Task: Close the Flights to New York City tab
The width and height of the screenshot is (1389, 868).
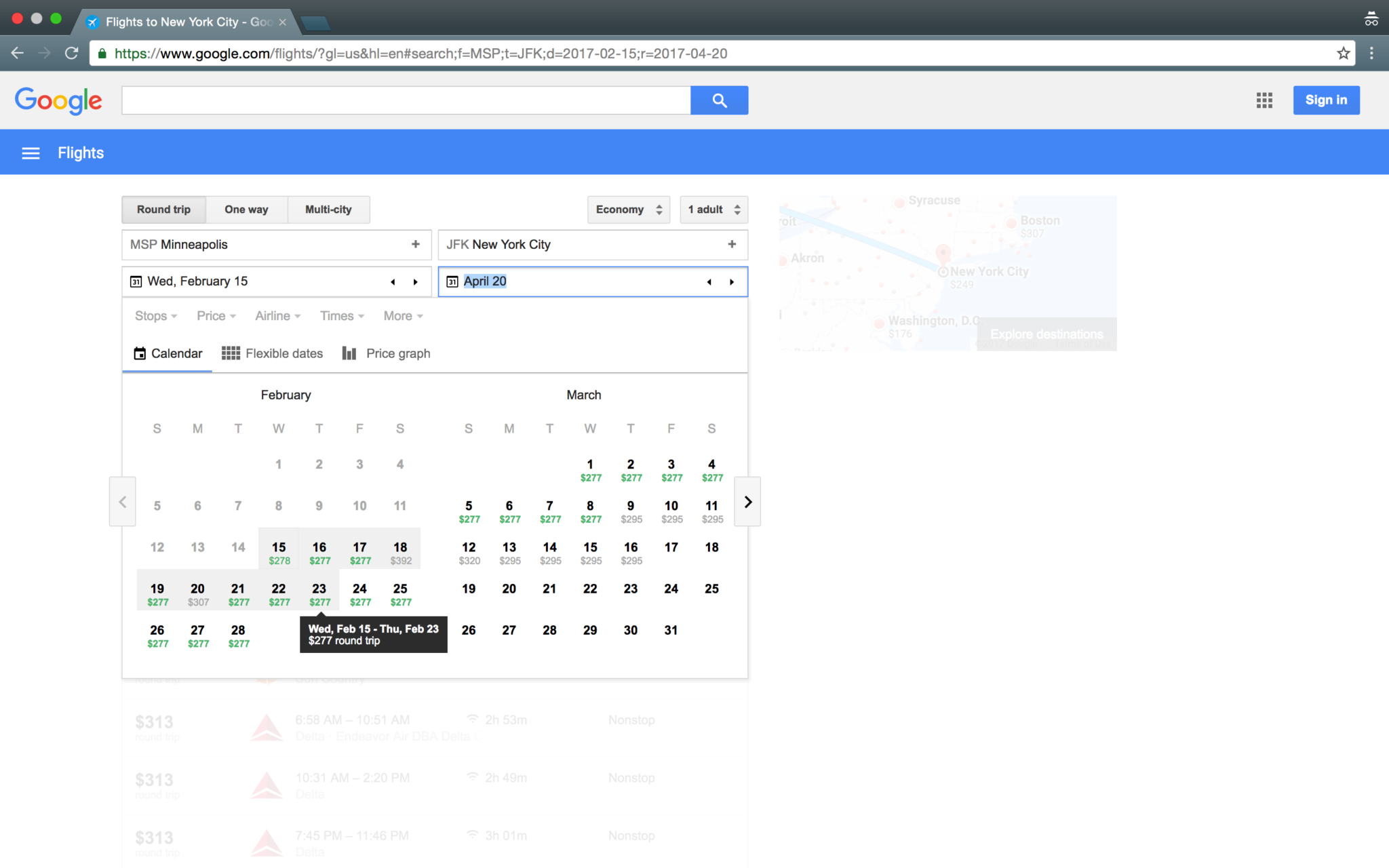Action: coord(283,22)
